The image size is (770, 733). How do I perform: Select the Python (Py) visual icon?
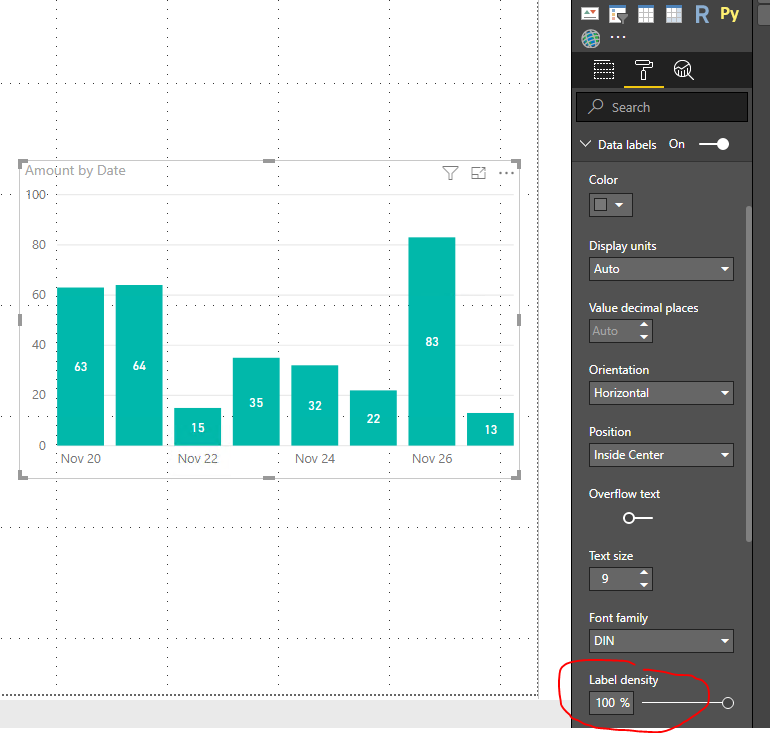coord(730,14)
